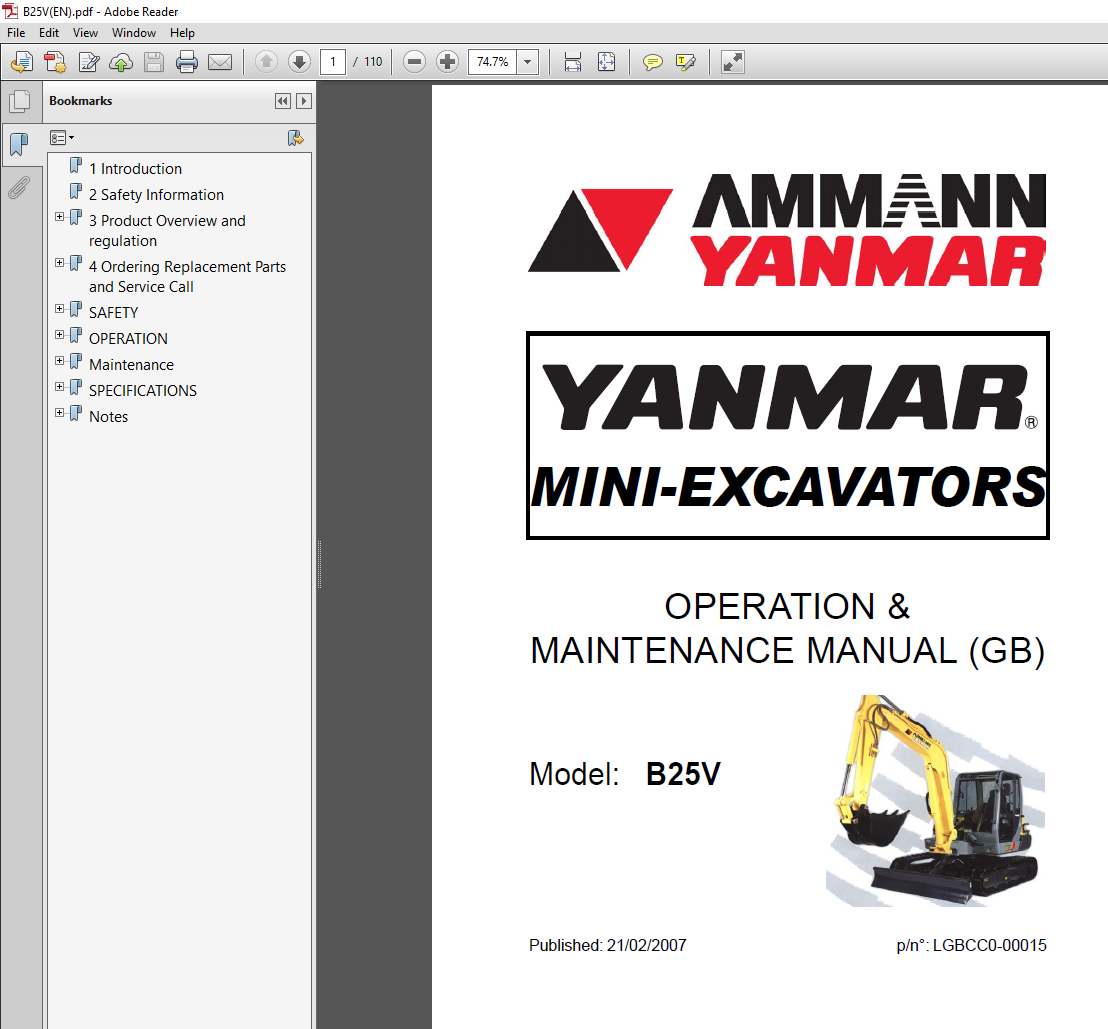Select the SPECIFICATIONS bookmark label
Viewport: 1108px width, 1029px height.
143,391
